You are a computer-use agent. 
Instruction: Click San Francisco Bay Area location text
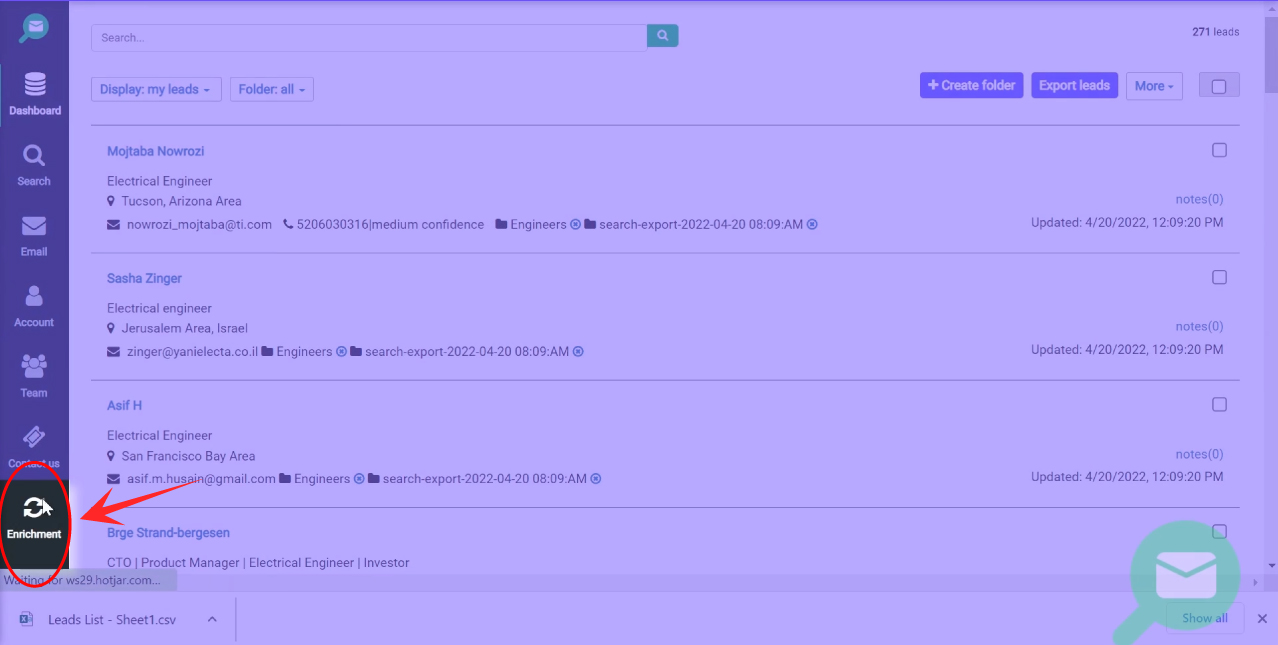click(x=189, y=456)
